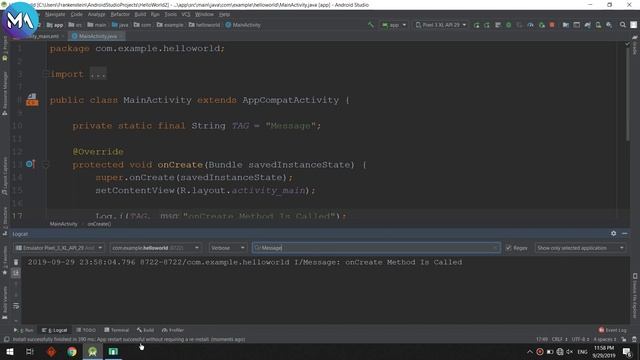Open the VCS menu
640x360 pixels.
pos(186,14)
